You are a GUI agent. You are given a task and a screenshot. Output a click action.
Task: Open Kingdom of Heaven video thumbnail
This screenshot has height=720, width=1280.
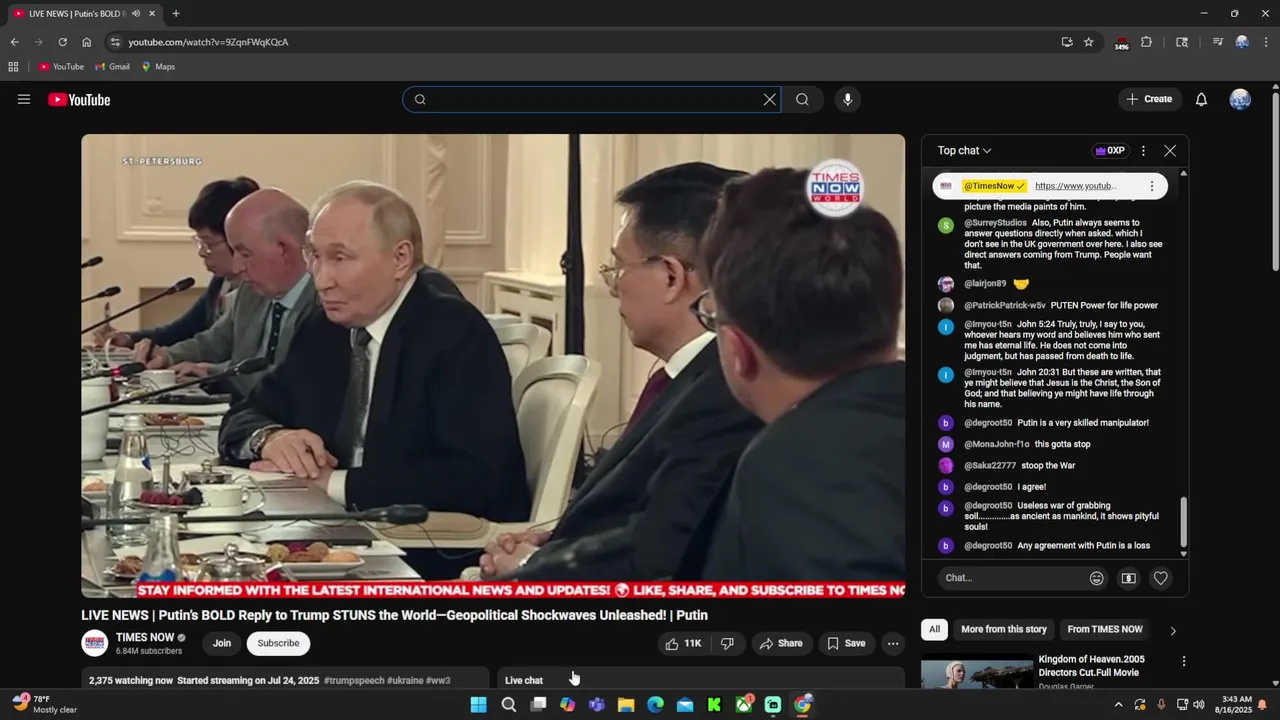pyautogui.click(x=977, y=672)
